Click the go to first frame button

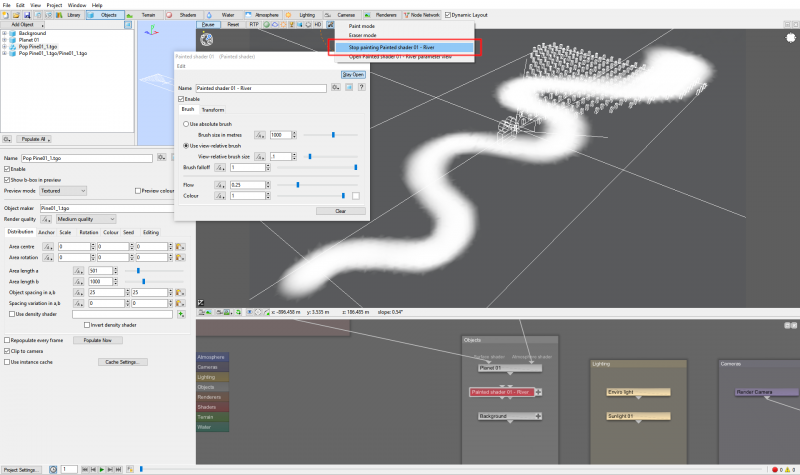(85, 469)
